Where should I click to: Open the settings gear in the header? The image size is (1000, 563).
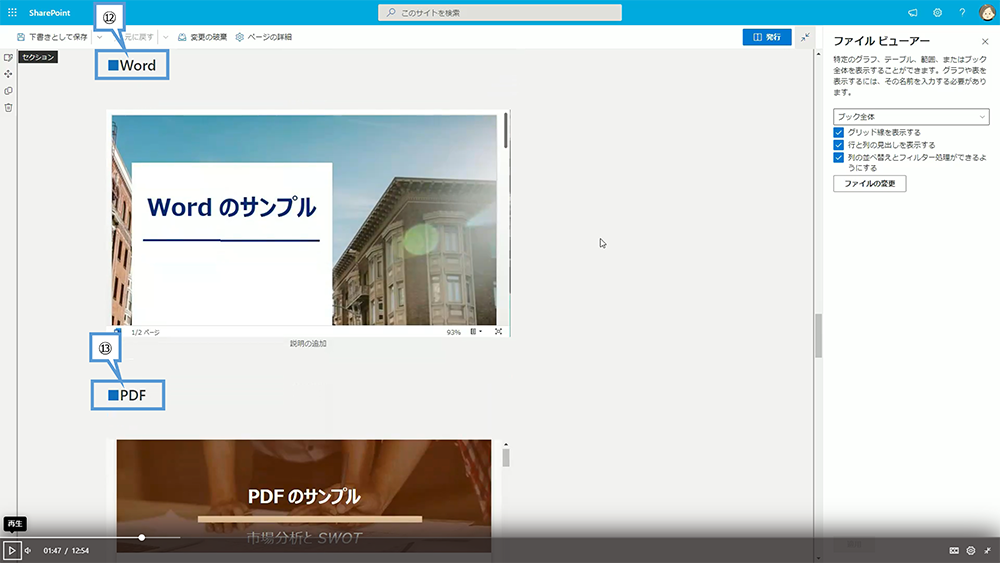938,13
